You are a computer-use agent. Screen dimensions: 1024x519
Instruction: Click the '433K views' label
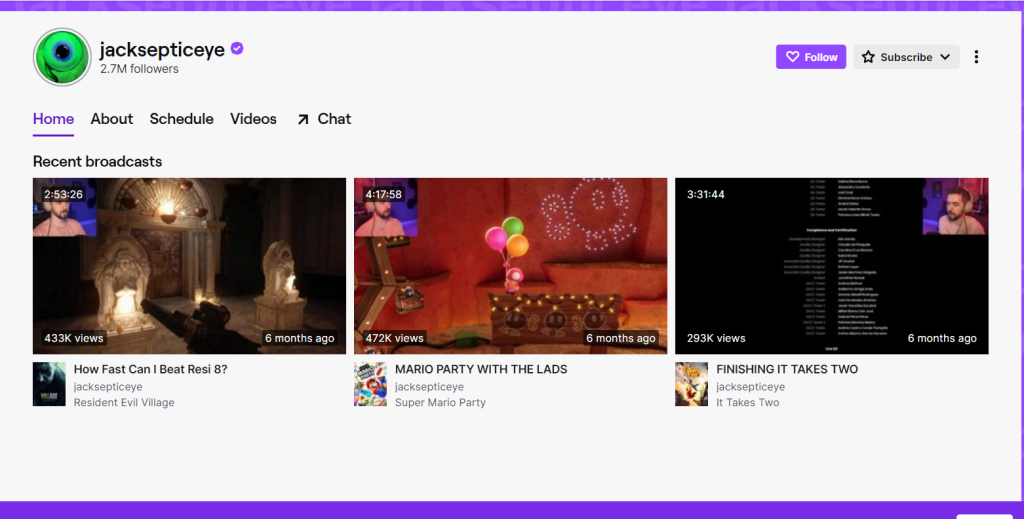click(74, 338)
